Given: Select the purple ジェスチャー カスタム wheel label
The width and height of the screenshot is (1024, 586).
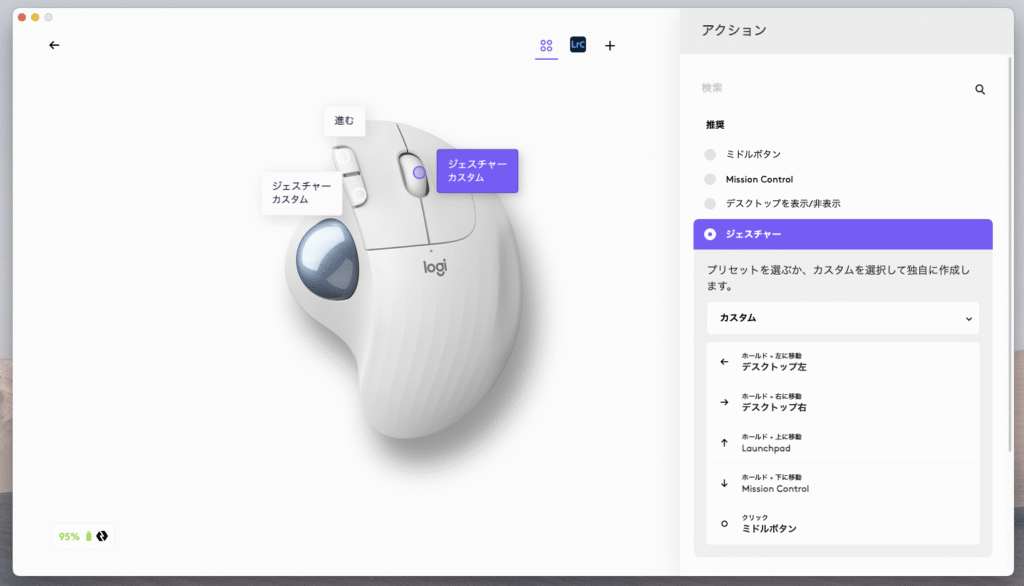Looking at the screenshot, I should (477, 171).
